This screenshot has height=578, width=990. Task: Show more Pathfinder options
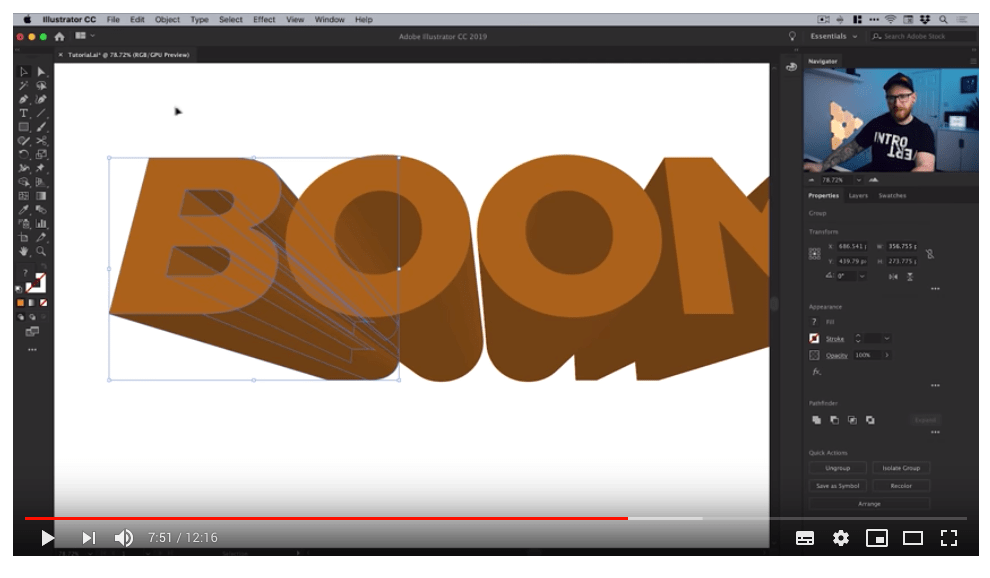935,433
